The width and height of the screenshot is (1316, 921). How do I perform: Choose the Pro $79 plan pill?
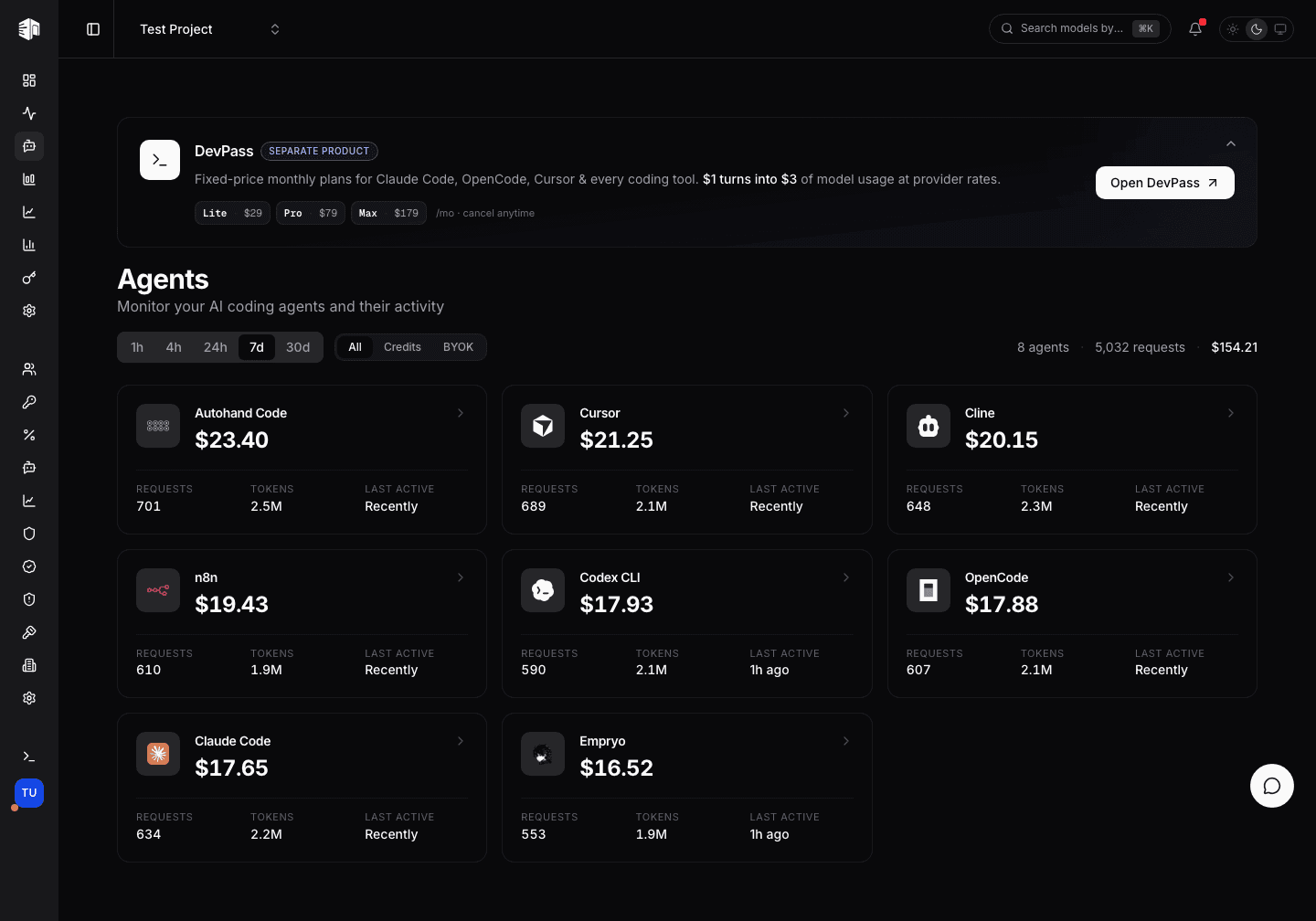pyautogui.click(x=311, y=213)
